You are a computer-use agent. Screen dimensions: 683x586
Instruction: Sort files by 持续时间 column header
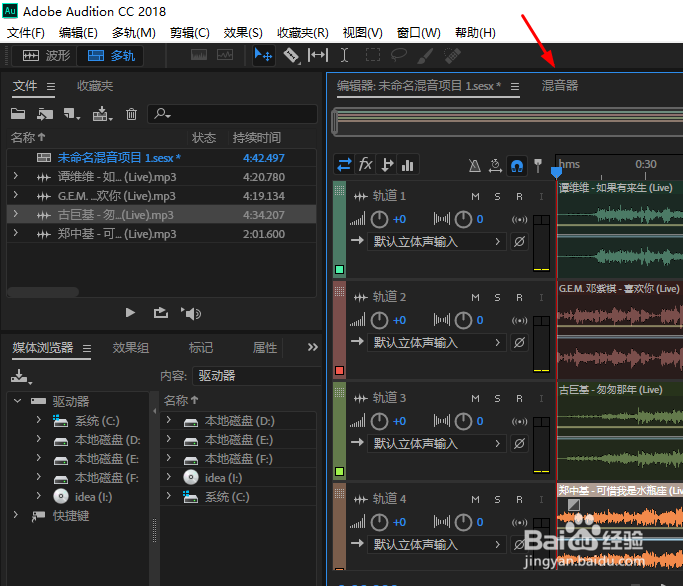[x=257, y=138]
